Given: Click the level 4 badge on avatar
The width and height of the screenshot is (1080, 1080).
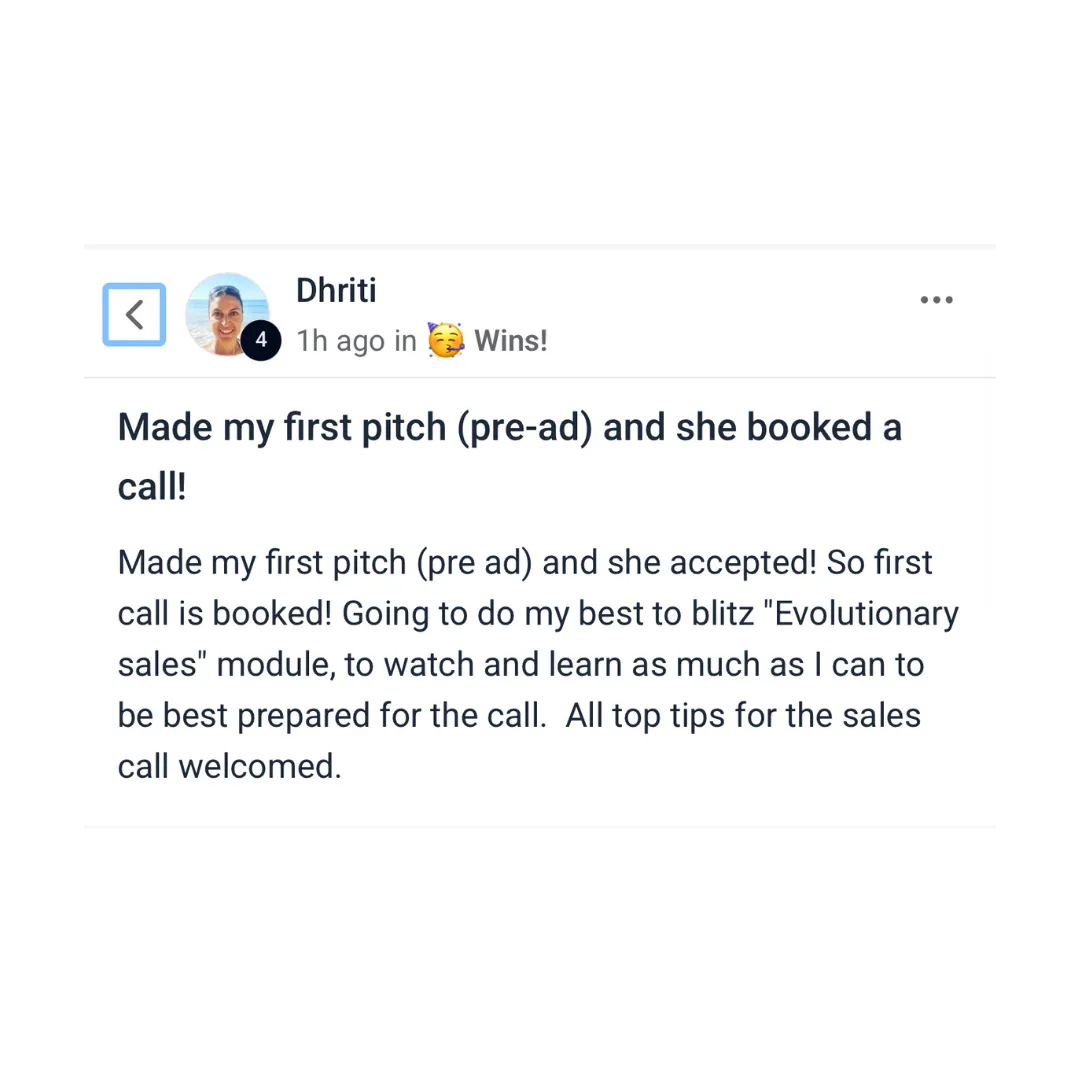Looking at the screenshot, I should pyautogui.click(x=261, y=340).
